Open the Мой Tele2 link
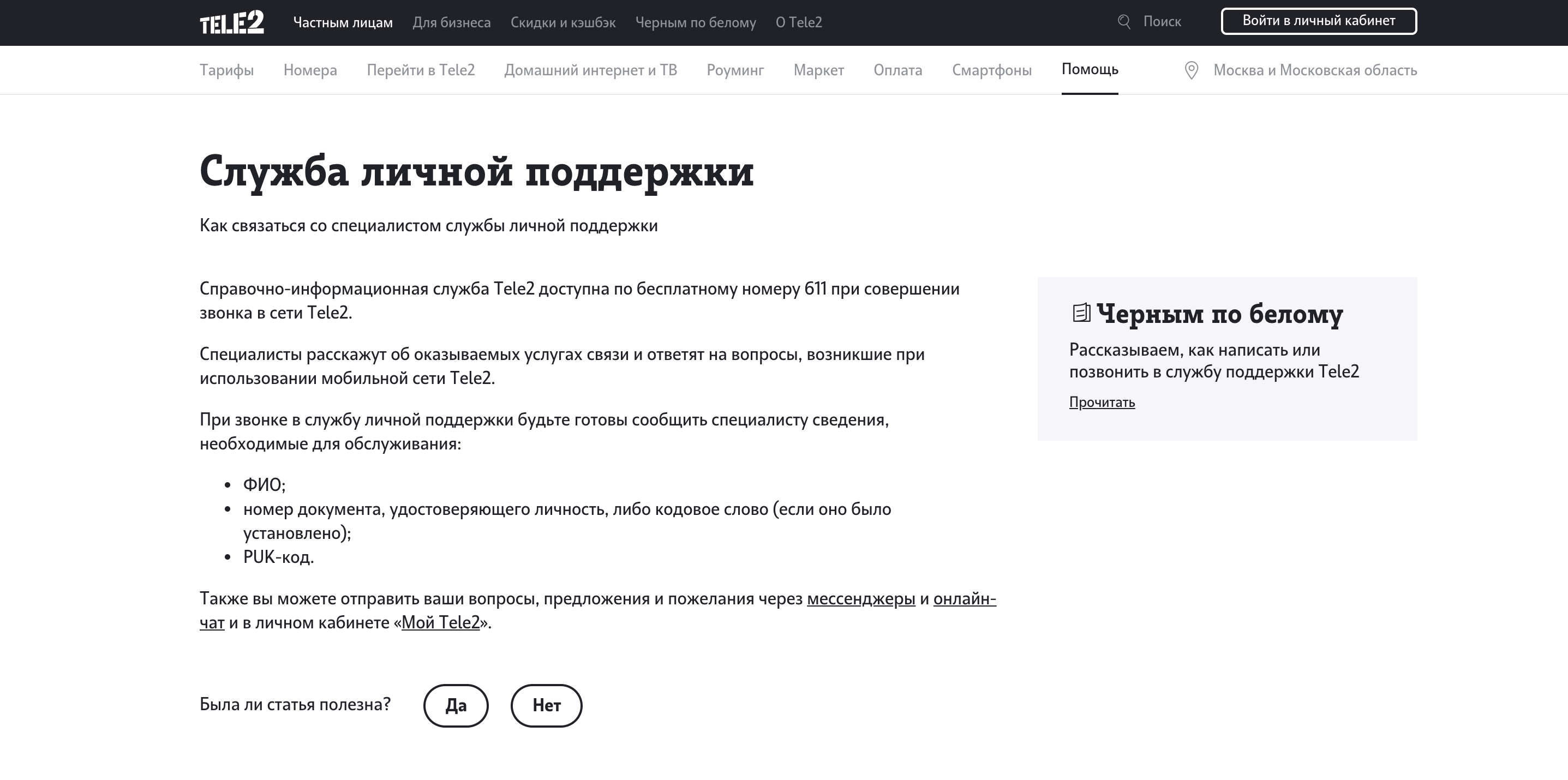Screen dimensions: 1568x780 coord(440,622)
